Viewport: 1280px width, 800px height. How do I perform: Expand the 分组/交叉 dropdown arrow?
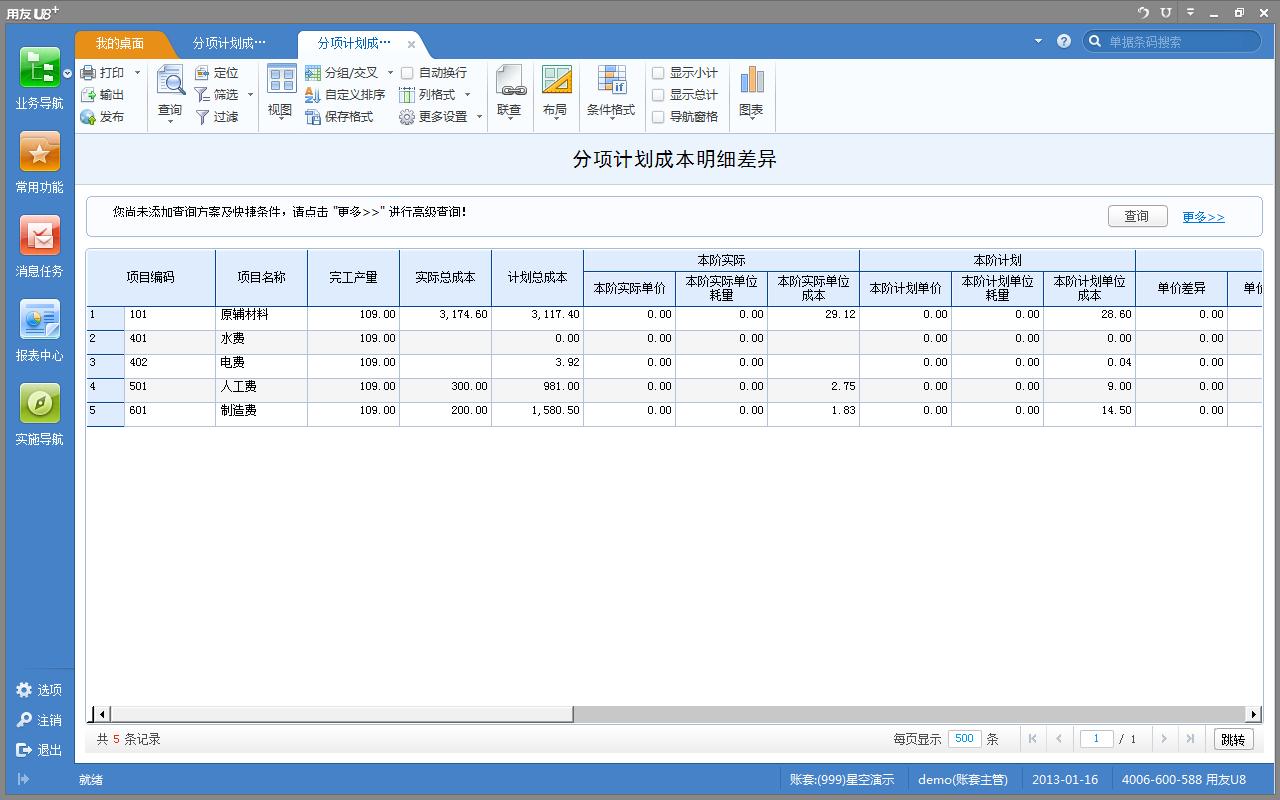[390, 73]
